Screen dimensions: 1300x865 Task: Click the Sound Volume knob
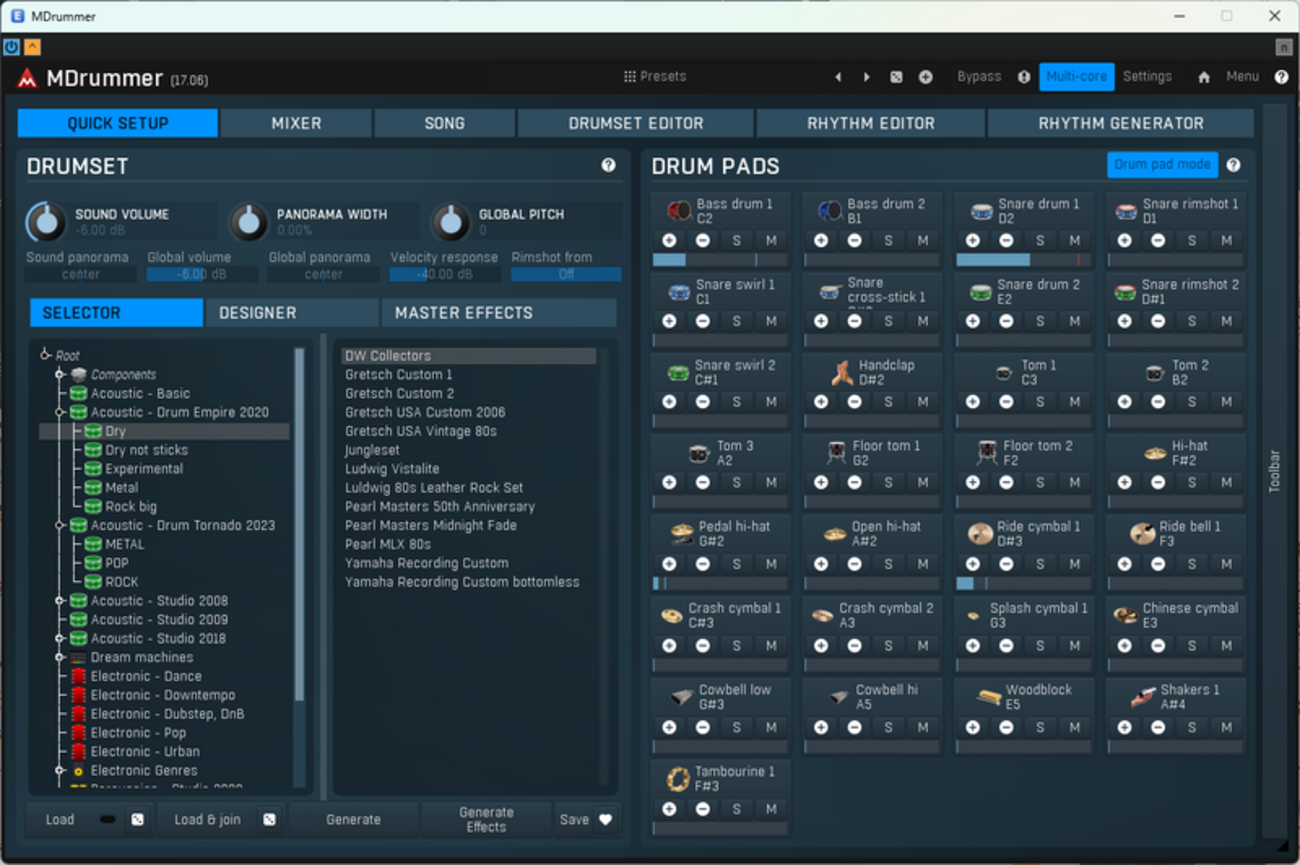point(46,222)
